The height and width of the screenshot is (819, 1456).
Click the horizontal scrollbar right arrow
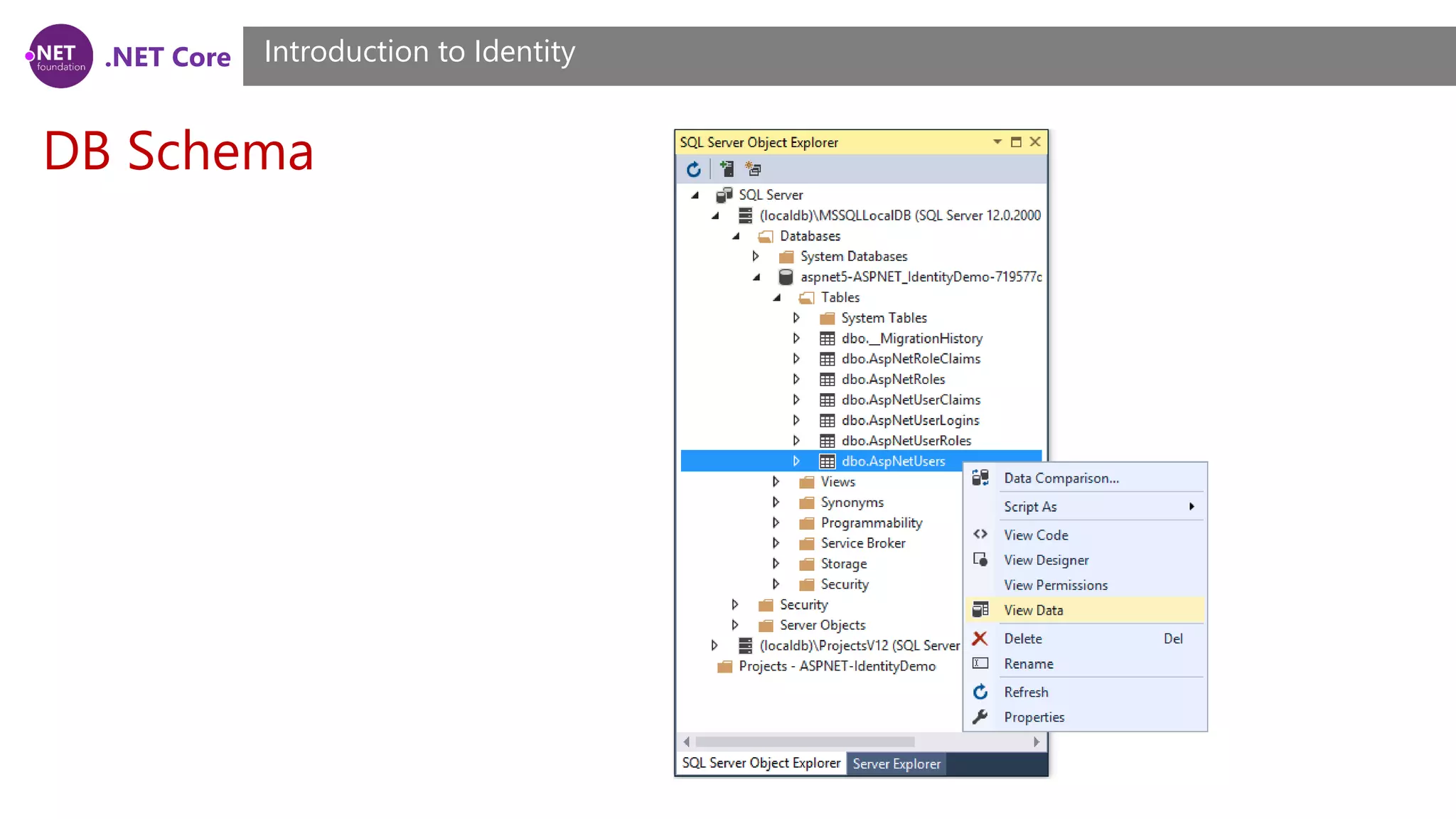[1037, 742]
